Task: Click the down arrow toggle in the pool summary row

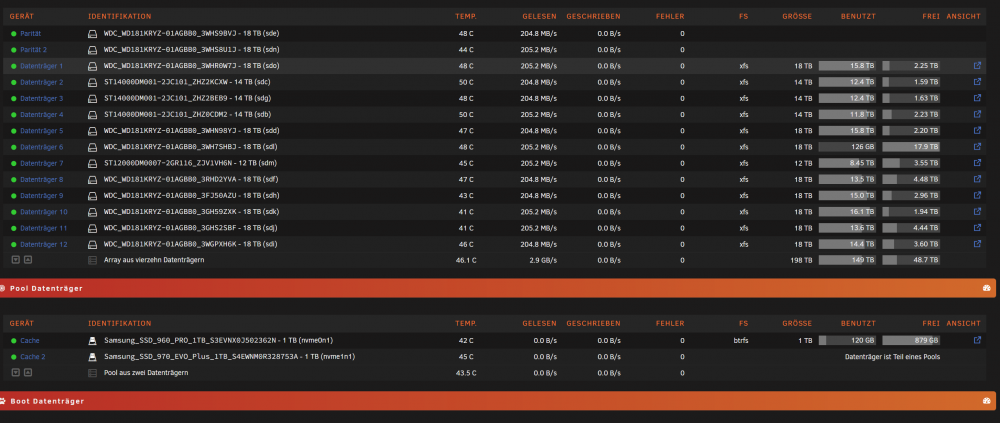Action: [16, 373]
